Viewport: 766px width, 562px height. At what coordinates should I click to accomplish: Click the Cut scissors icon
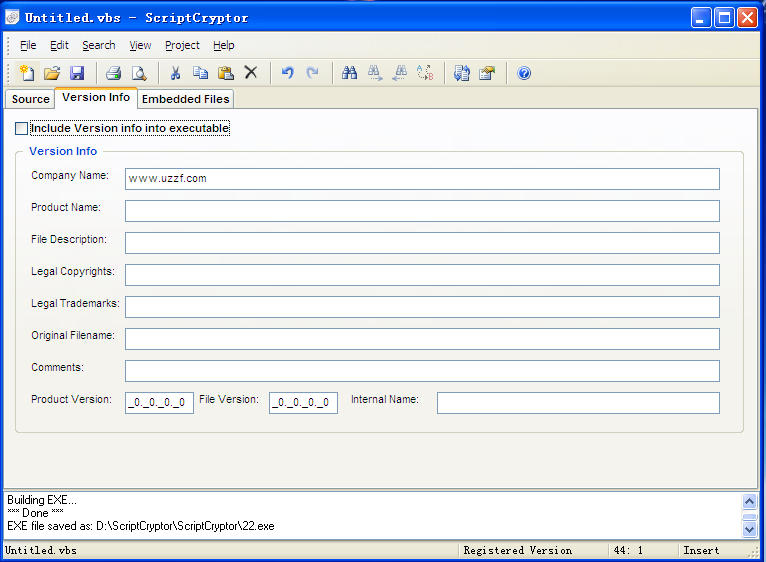[175, 73]
